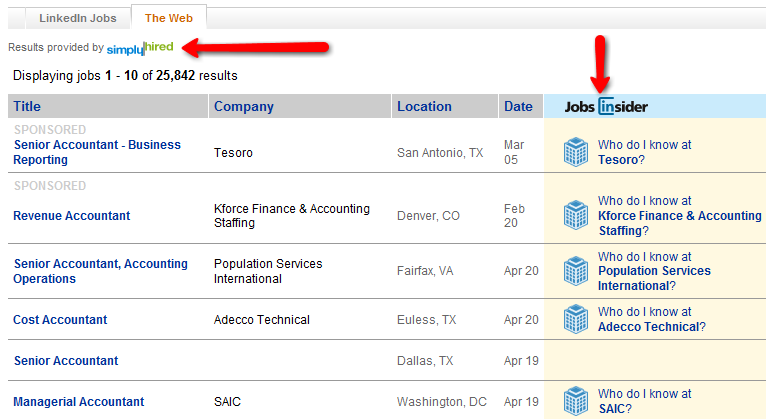Sort results by Location column header
The image size is (766, 419).
[424, 106]
